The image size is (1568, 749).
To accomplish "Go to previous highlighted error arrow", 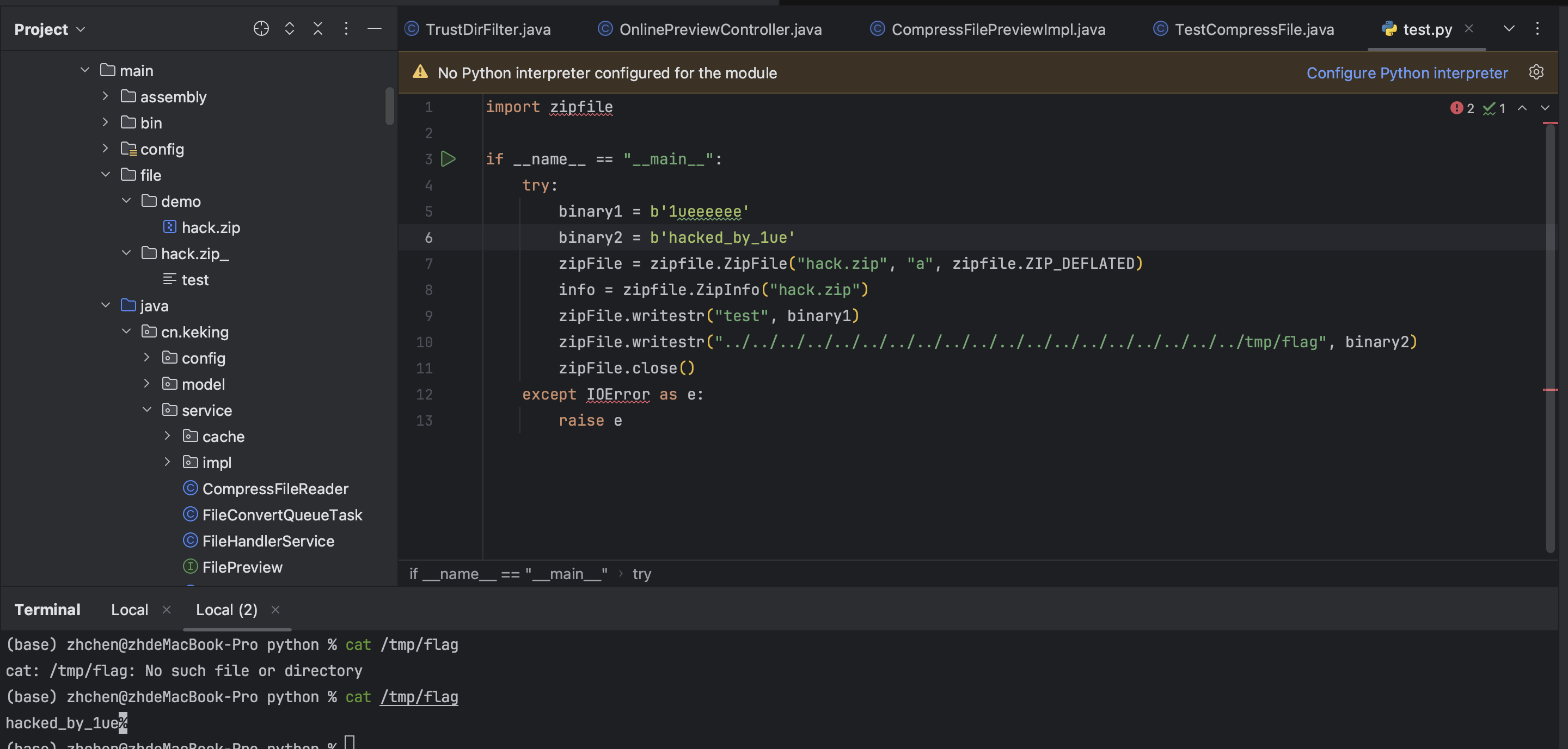I will click(x=1522, y=108).
